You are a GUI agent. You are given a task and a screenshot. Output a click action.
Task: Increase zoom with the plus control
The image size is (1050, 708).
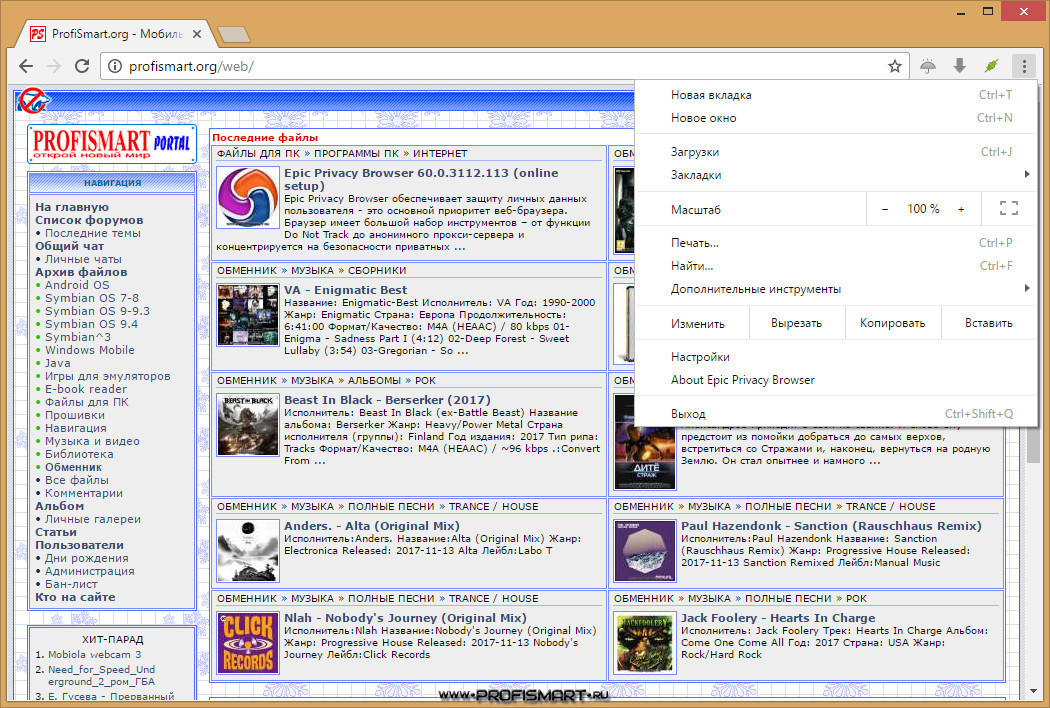click(961, 209)
